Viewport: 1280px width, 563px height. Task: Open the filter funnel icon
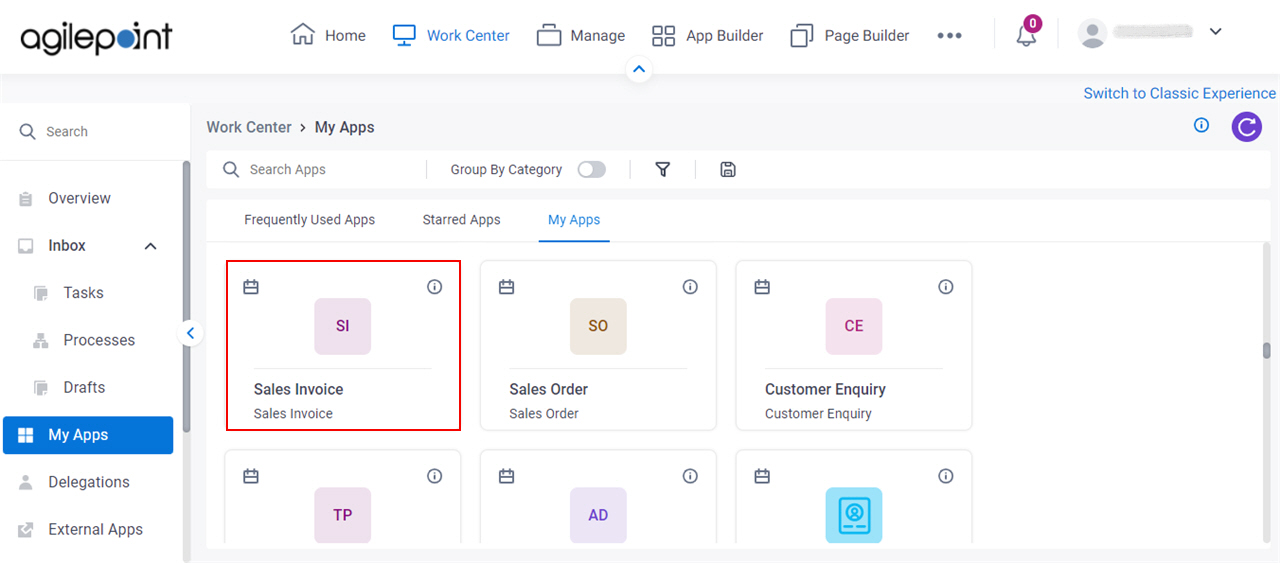click(662, 169)
